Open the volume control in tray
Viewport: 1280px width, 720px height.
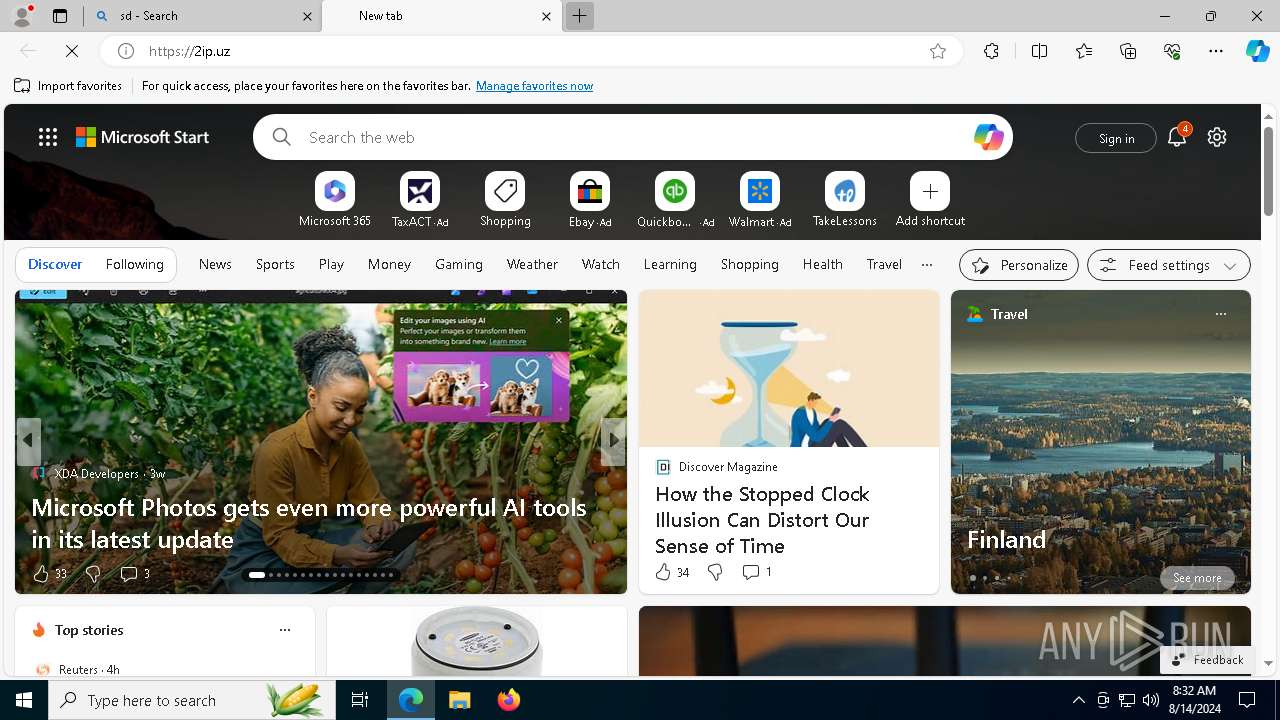click(x=1151, y=700)
